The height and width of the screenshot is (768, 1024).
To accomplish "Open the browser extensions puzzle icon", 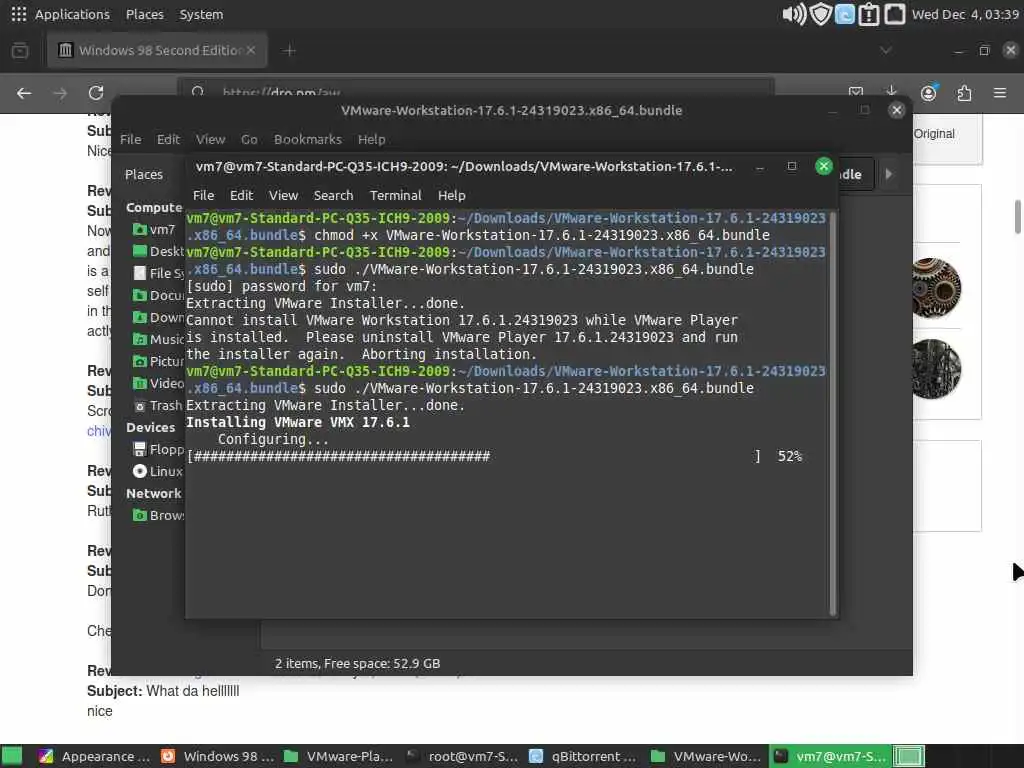I will click(x=964, y=93).
